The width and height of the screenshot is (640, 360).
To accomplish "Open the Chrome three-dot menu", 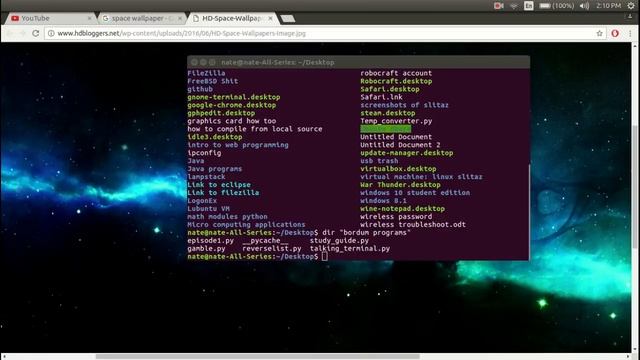I will pyautogui.click(x=630, y=33).
